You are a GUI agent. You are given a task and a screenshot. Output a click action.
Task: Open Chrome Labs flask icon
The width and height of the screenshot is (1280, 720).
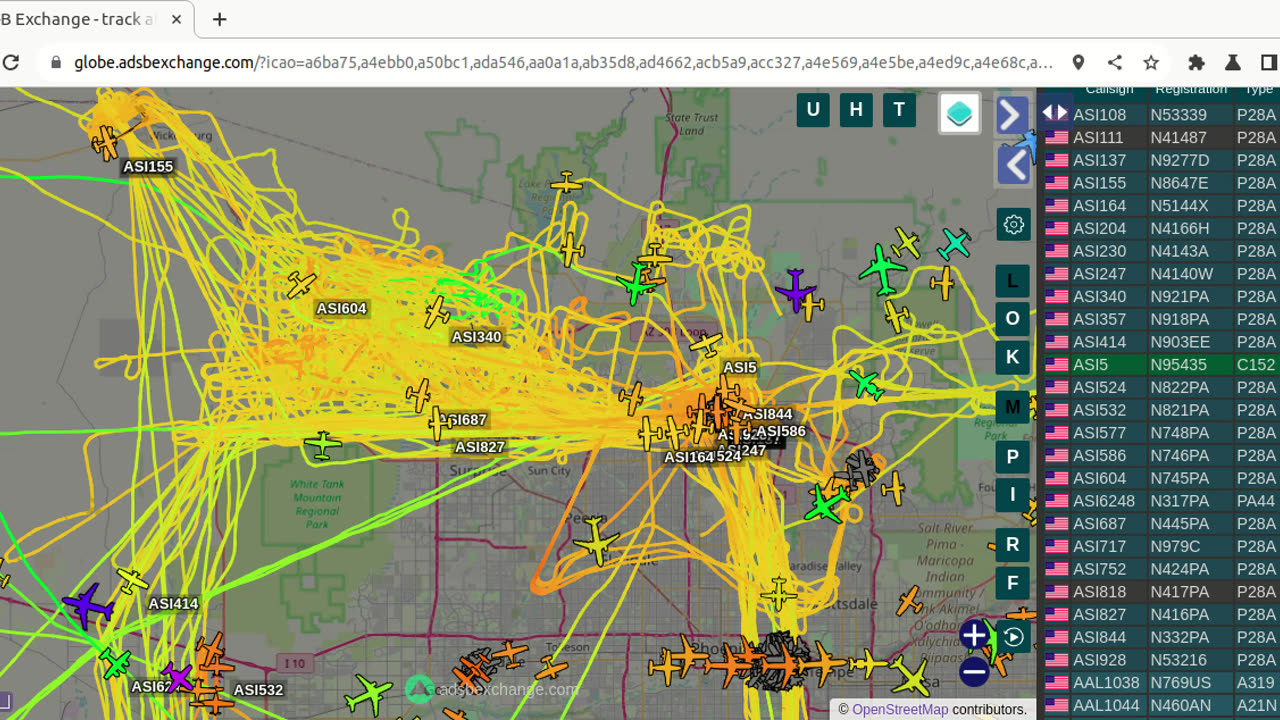(x=1233, y=62)
